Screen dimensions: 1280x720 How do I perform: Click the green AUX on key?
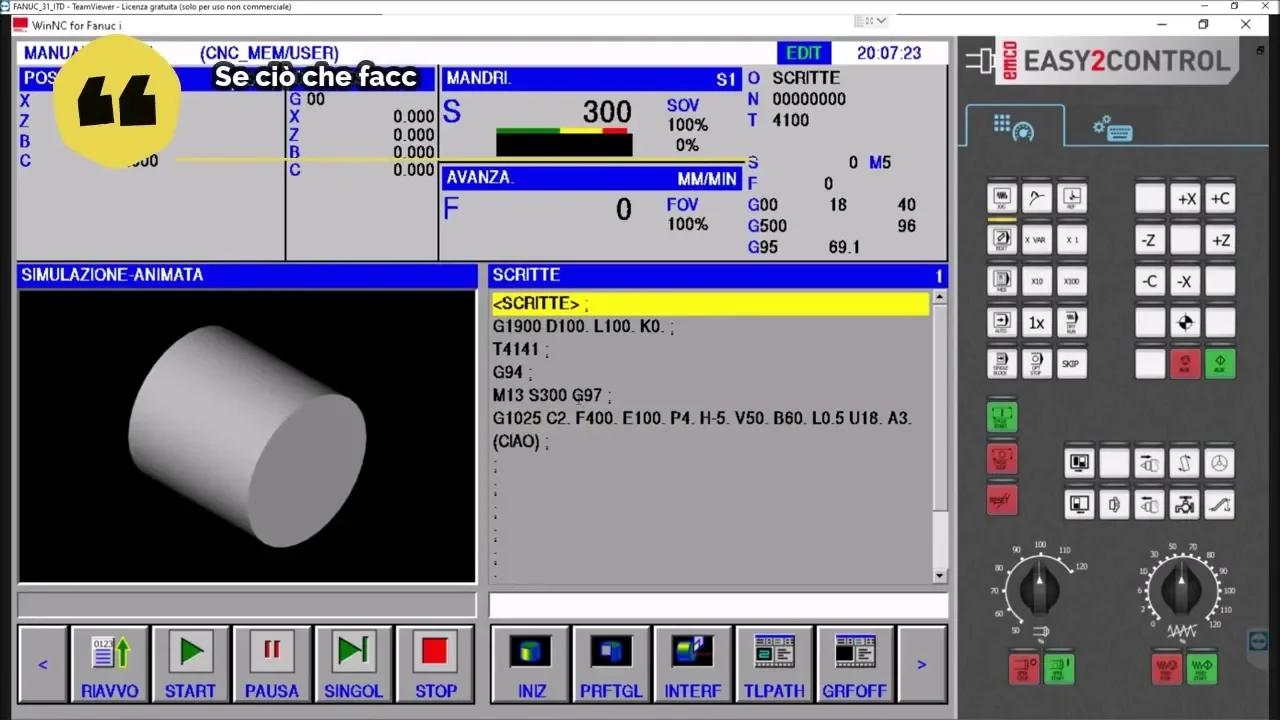[1221, 363]
